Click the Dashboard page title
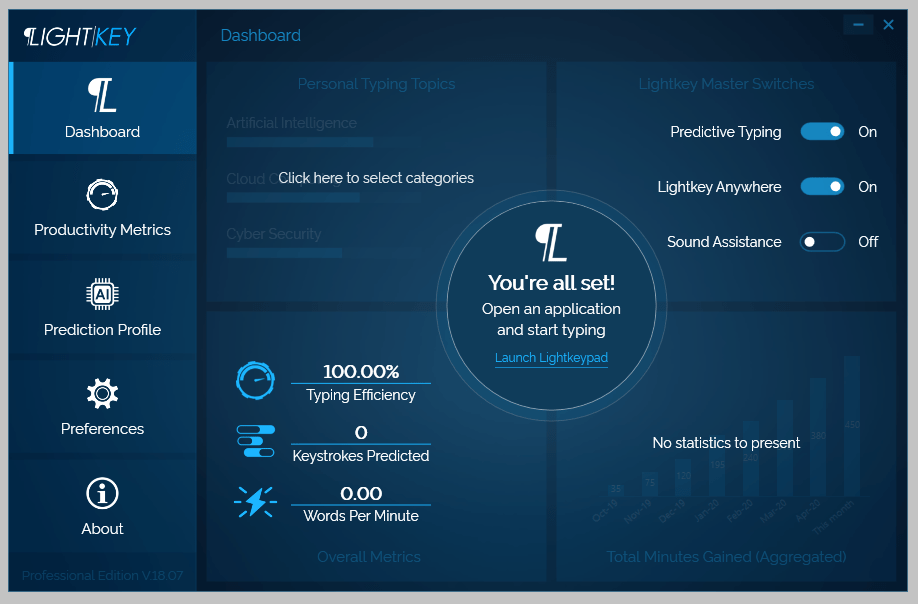 pos(261,36)
